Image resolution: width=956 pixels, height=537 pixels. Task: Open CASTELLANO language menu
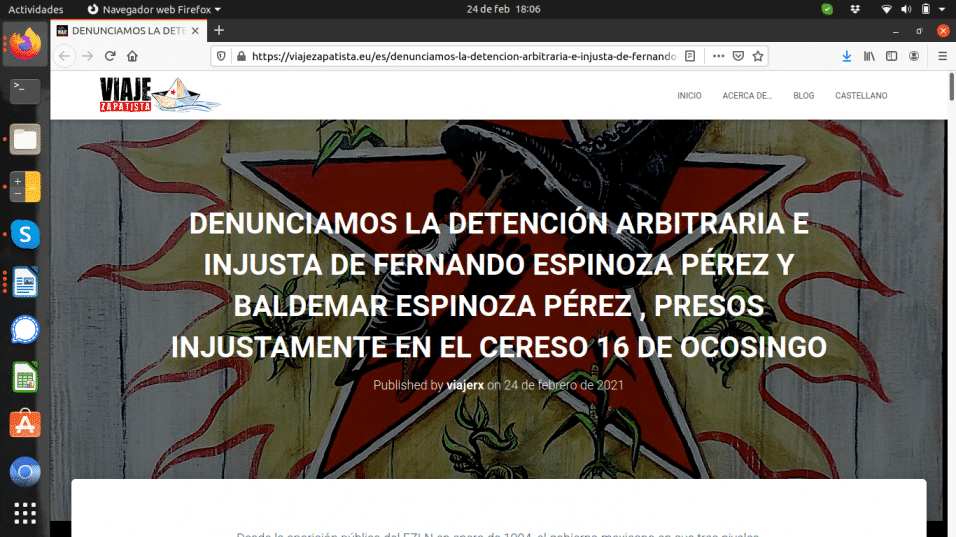point(861,96)
